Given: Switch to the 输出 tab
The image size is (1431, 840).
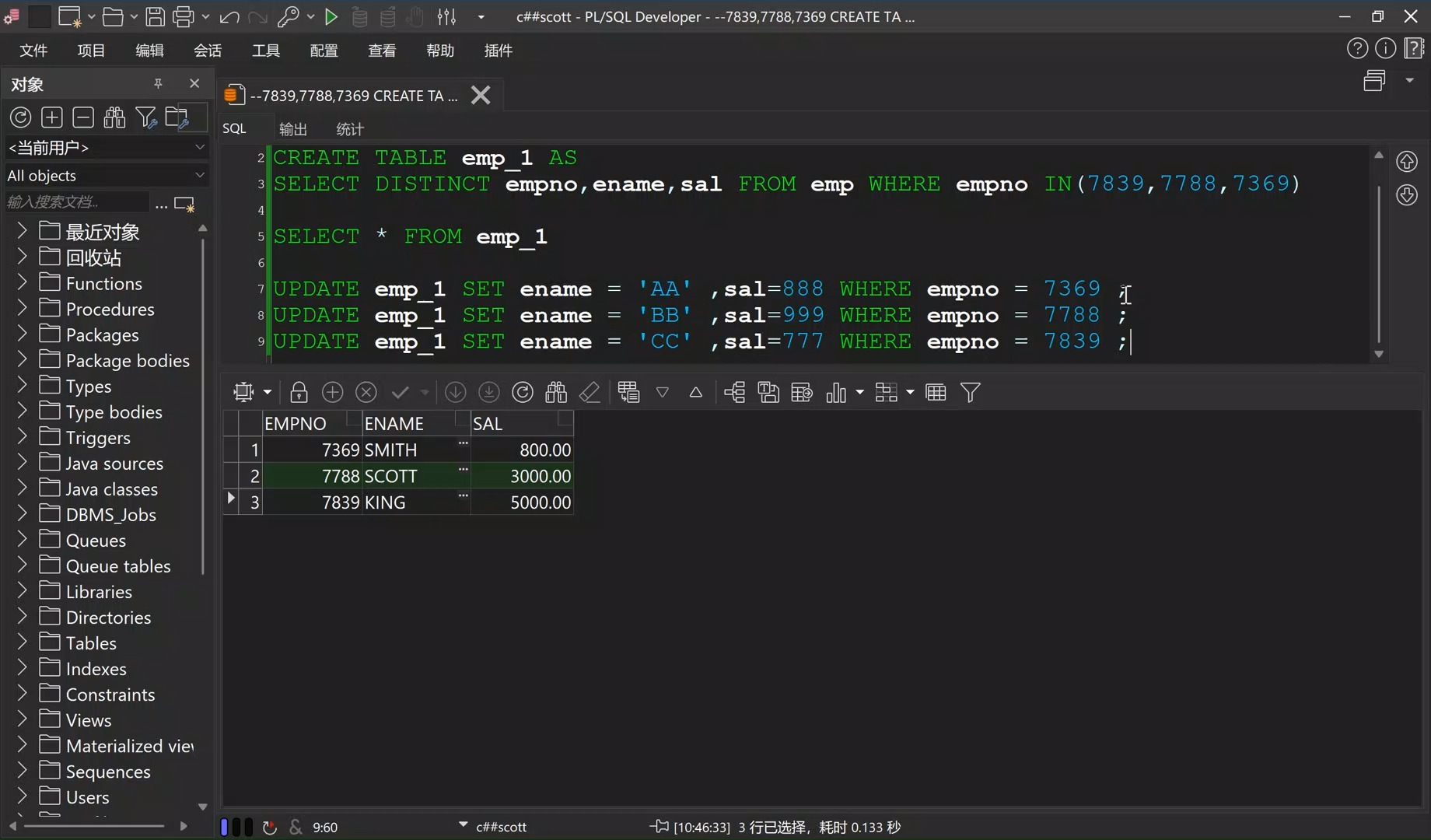Looking at the screenshot, I should pos(293,128).
